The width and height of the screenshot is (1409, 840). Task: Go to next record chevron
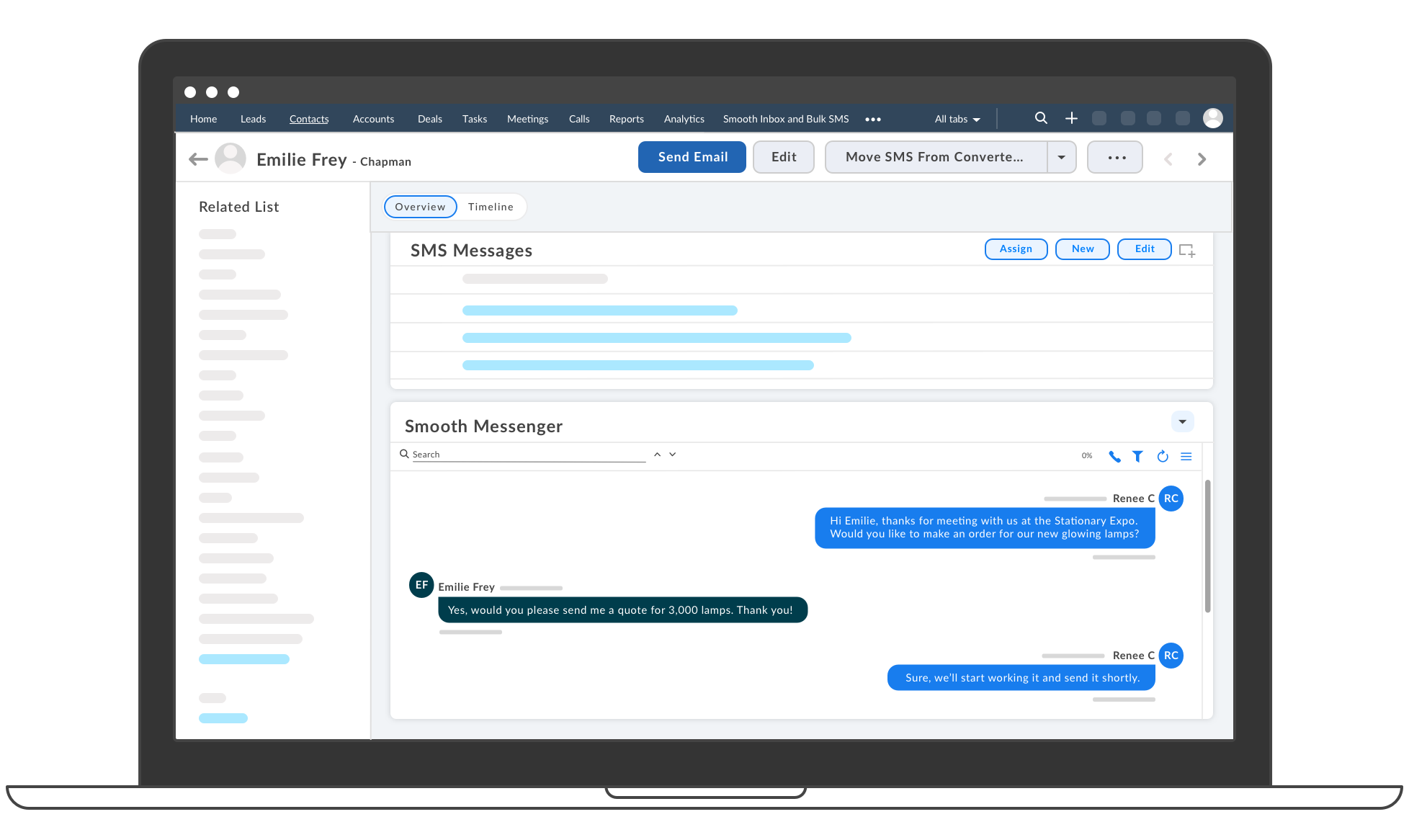click(1202, 159)
